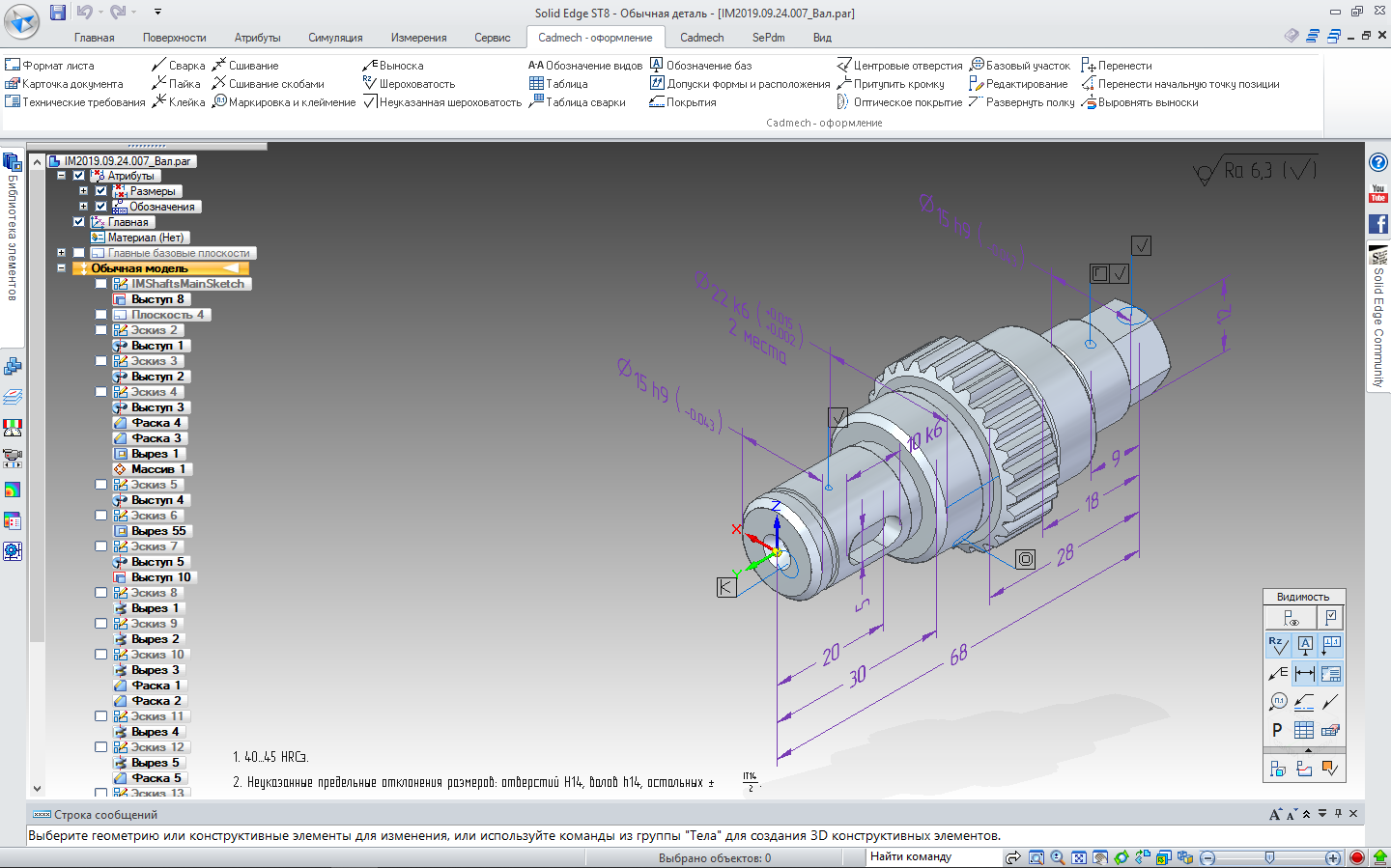Uncheck the Атрибуты checkbox
1391x868 pixels.
[79, 176]
